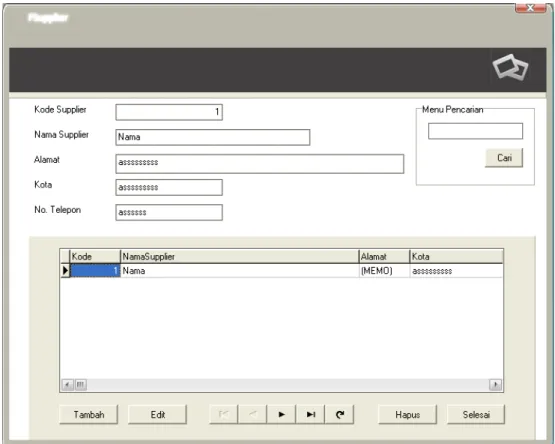555x444 pixels.
Task: Click the overlapping frames logo icon
Action: pos(510,67)
